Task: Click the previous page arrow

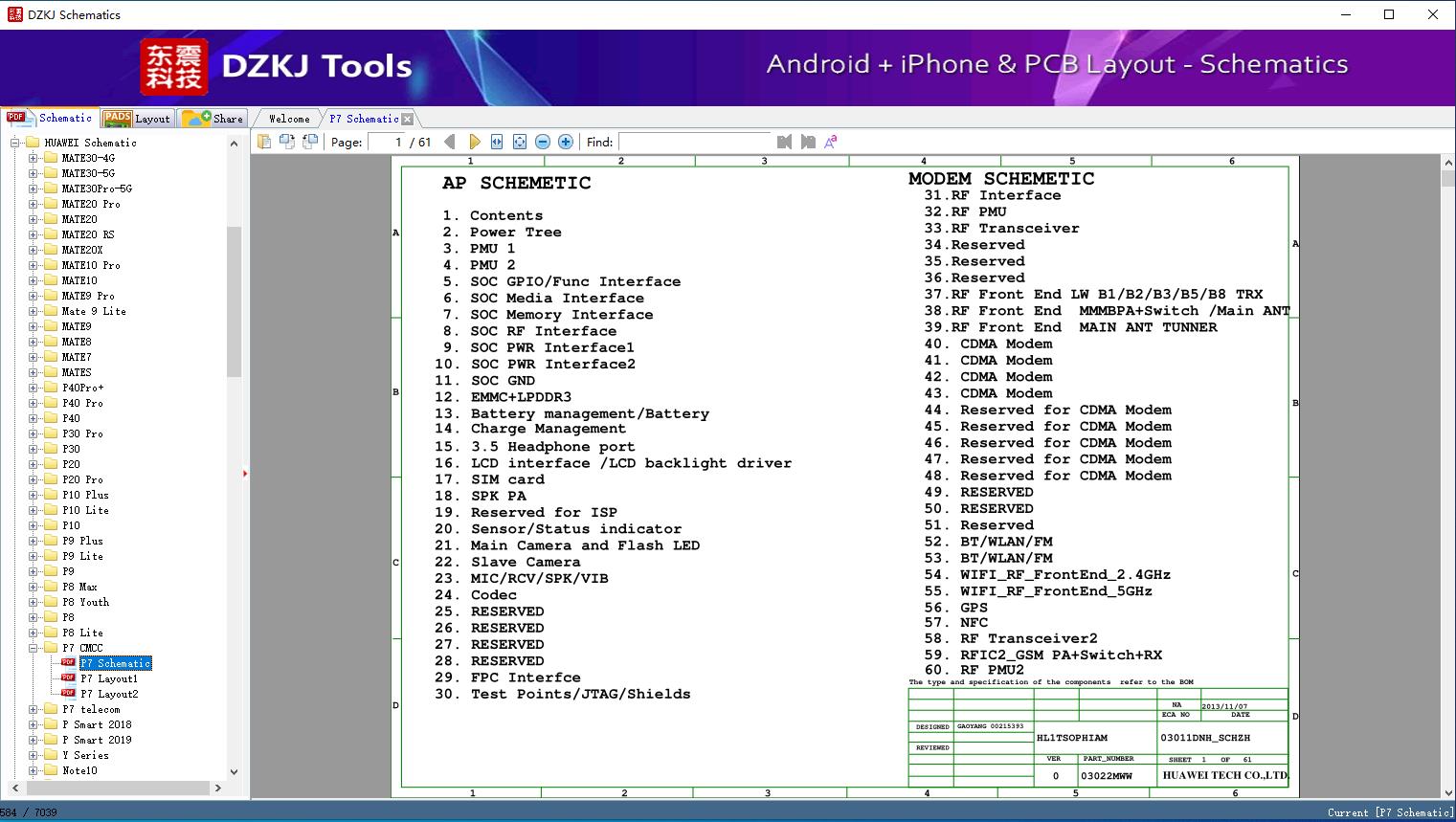Action: click(x=449, y=142)
